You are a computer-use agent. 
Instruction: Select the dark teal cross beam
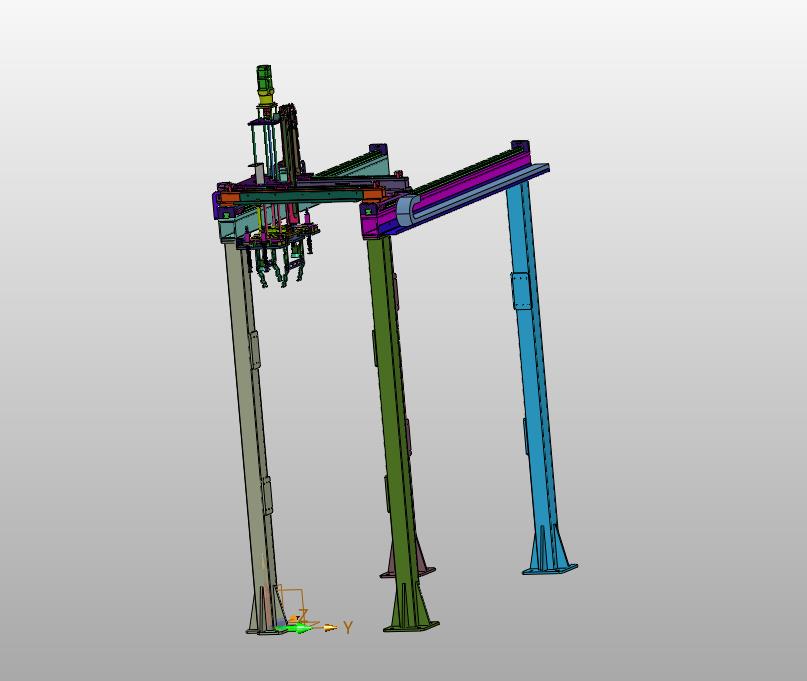click(x=301, y=196)
